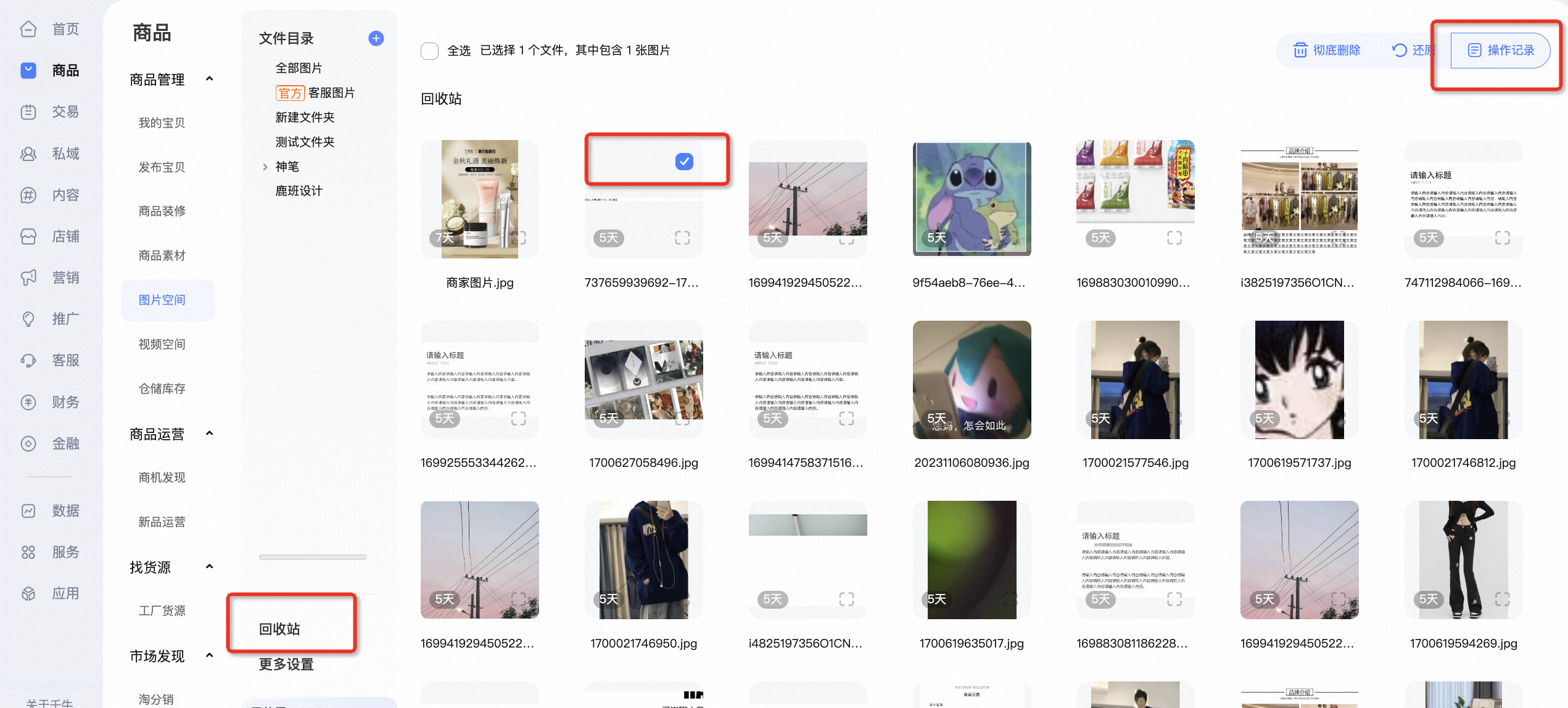Click the 彻底删除 trash icon
Screen dimensions: 1568x708
1300,50
